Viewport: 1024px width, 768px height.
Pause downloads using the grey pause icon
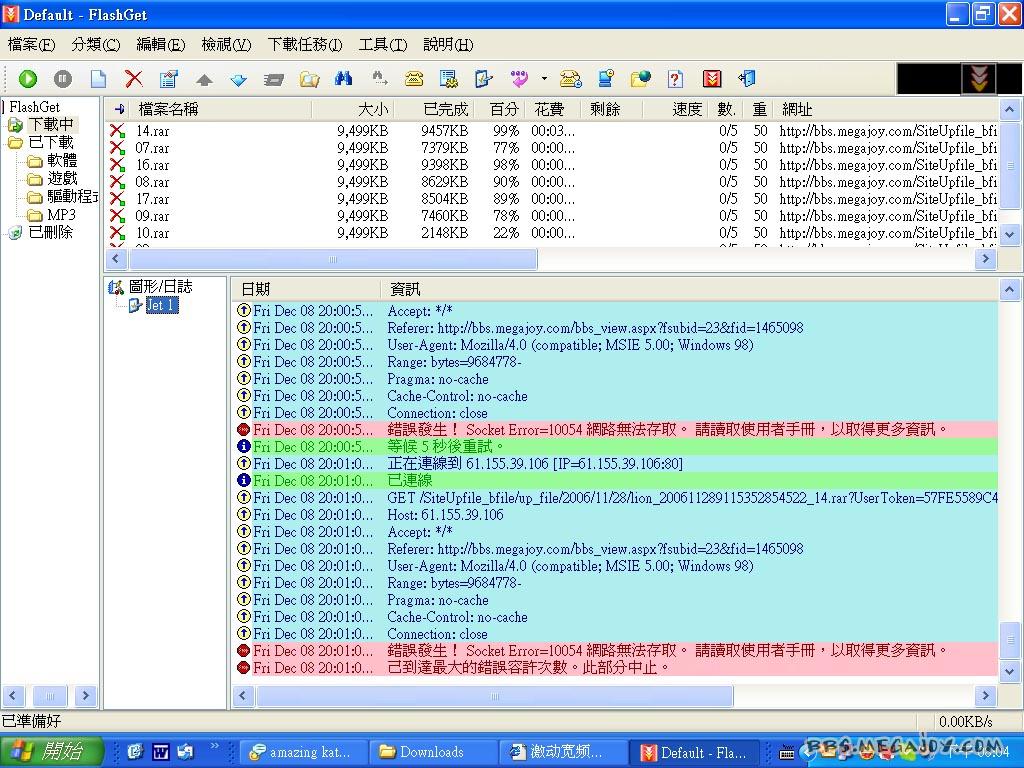pos(63,79)
